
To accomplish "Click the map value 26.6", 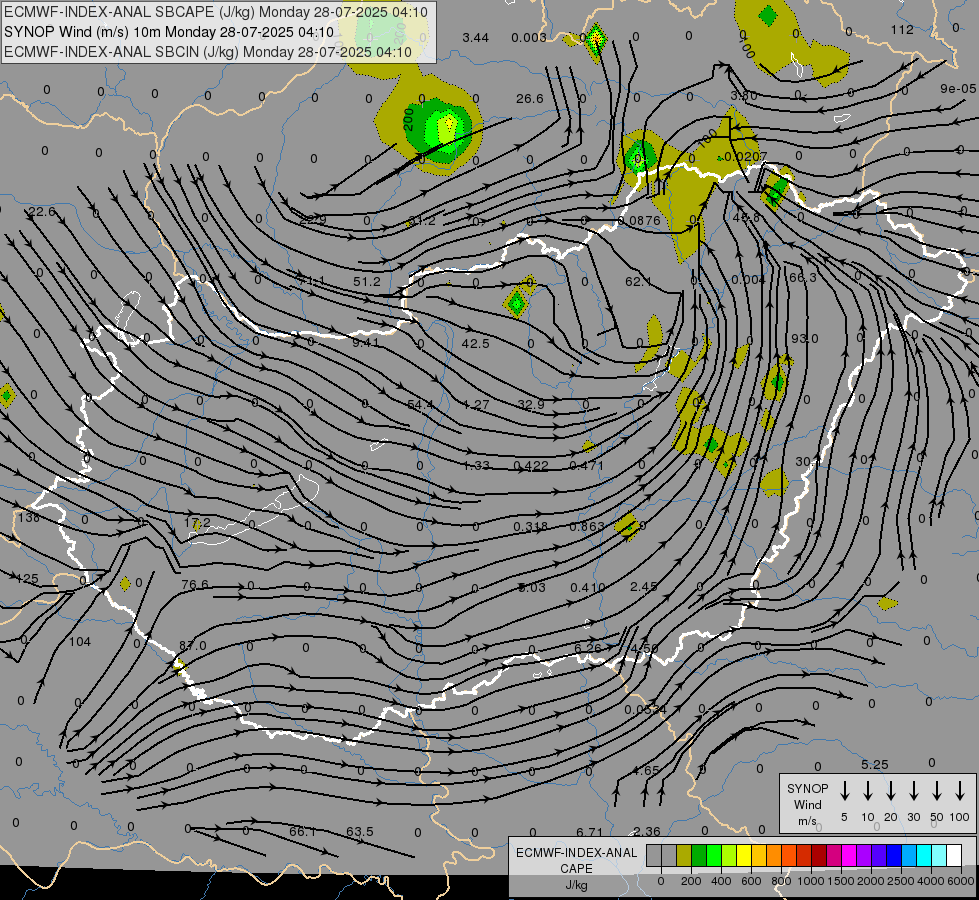I will point(529,99).
